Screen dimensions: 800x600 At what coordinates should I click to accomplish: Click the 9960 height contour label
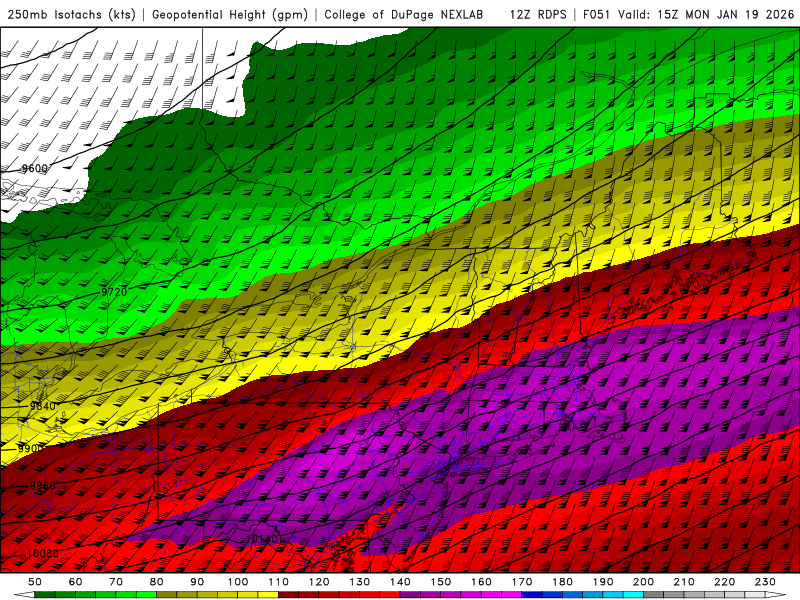pos(43,485)
